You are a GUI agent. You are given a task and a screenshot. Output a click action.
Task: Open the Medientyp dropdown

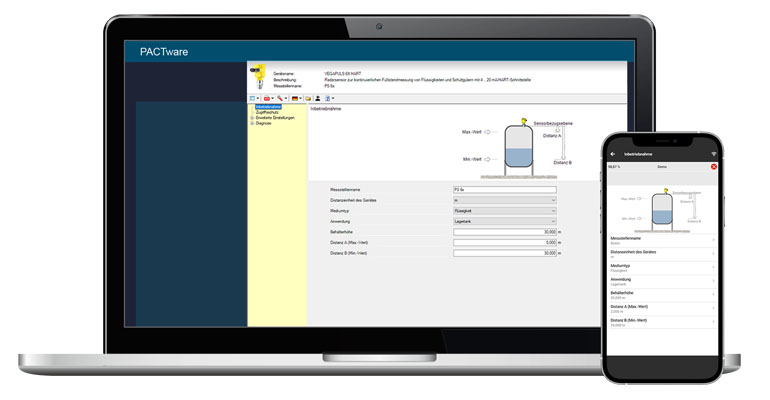click(504, 211)
